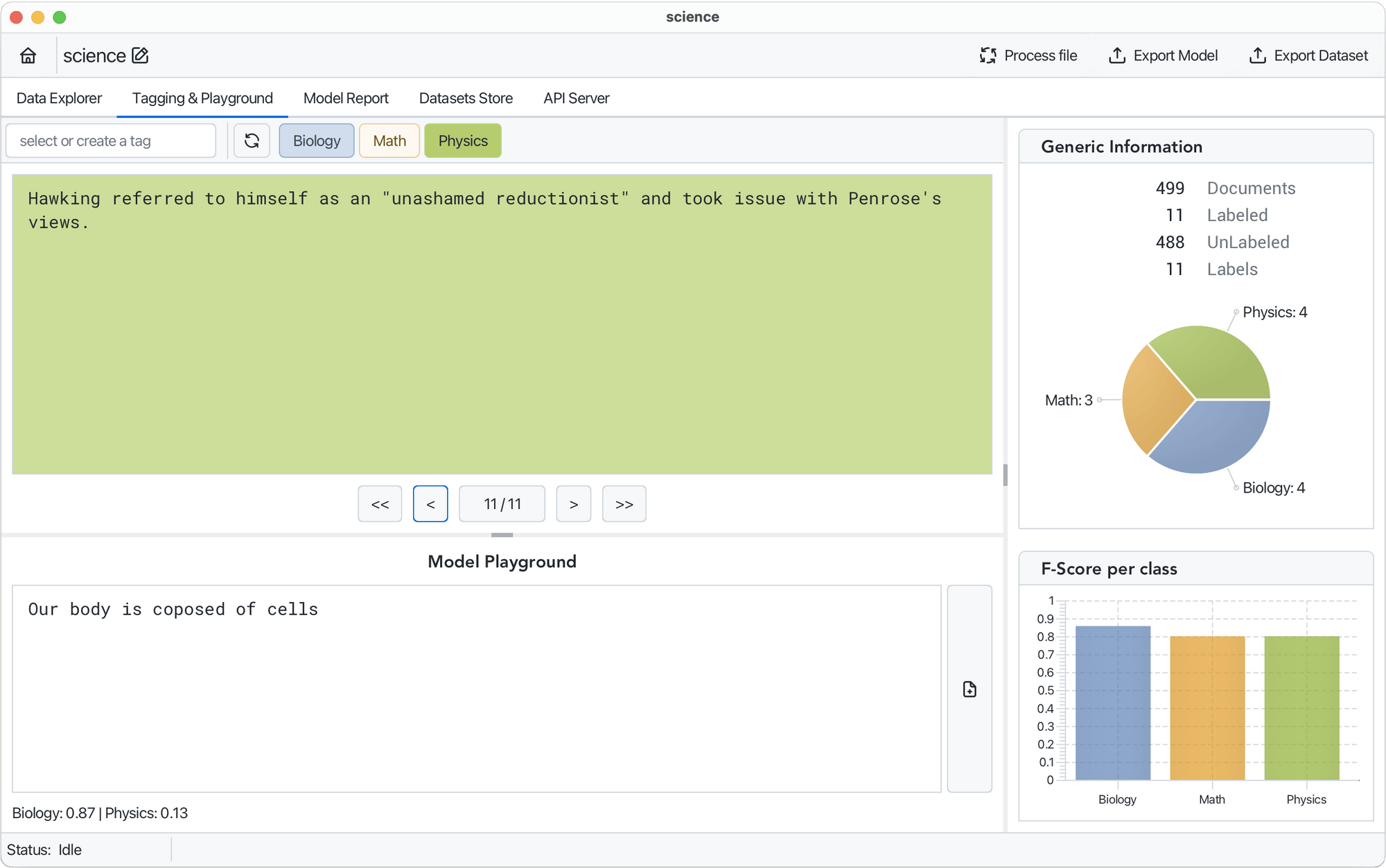Collapse the document pane using the divider handle

501,534
